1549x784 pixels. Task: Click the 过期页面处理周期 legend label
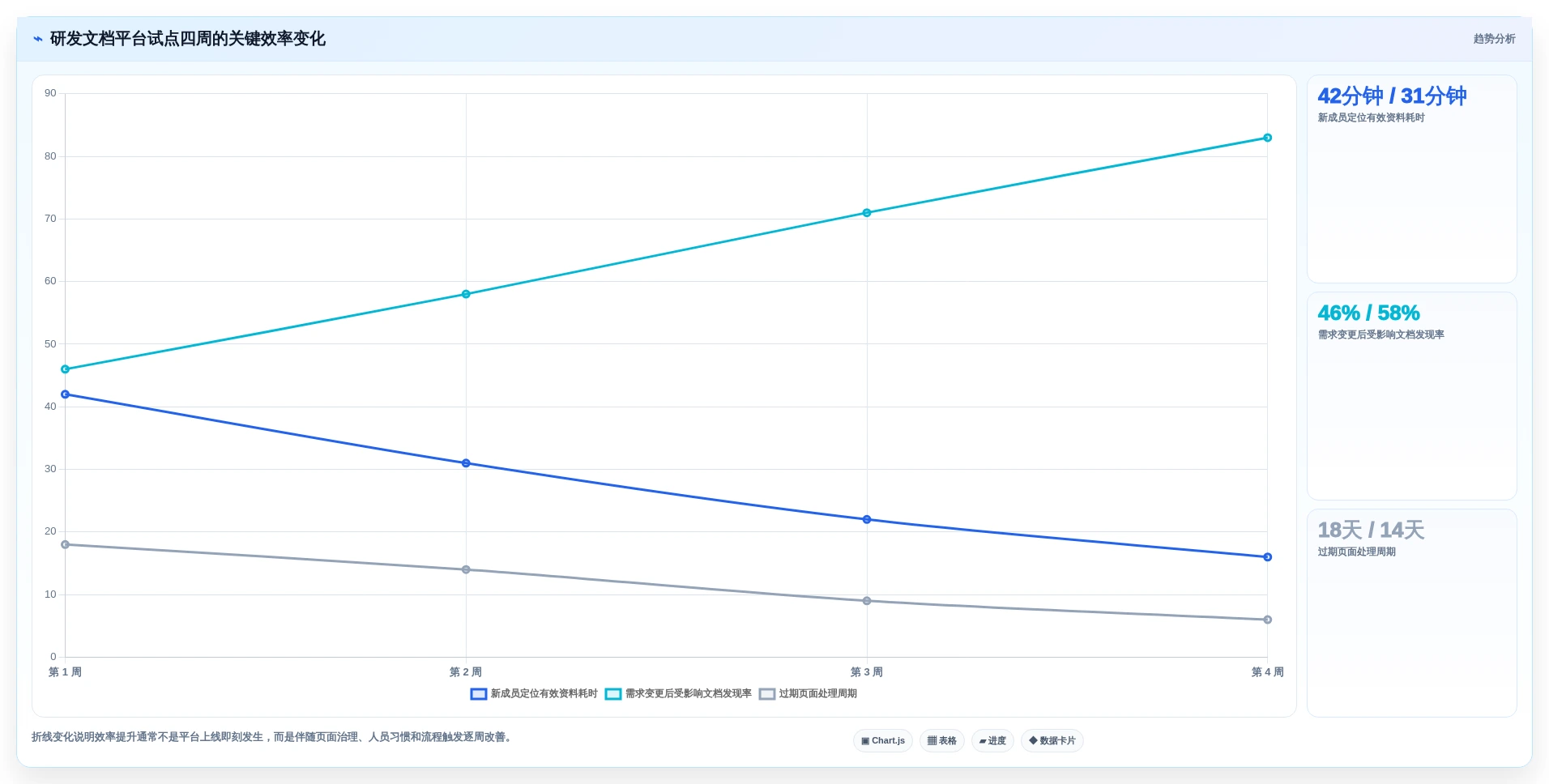coord(818,694)
